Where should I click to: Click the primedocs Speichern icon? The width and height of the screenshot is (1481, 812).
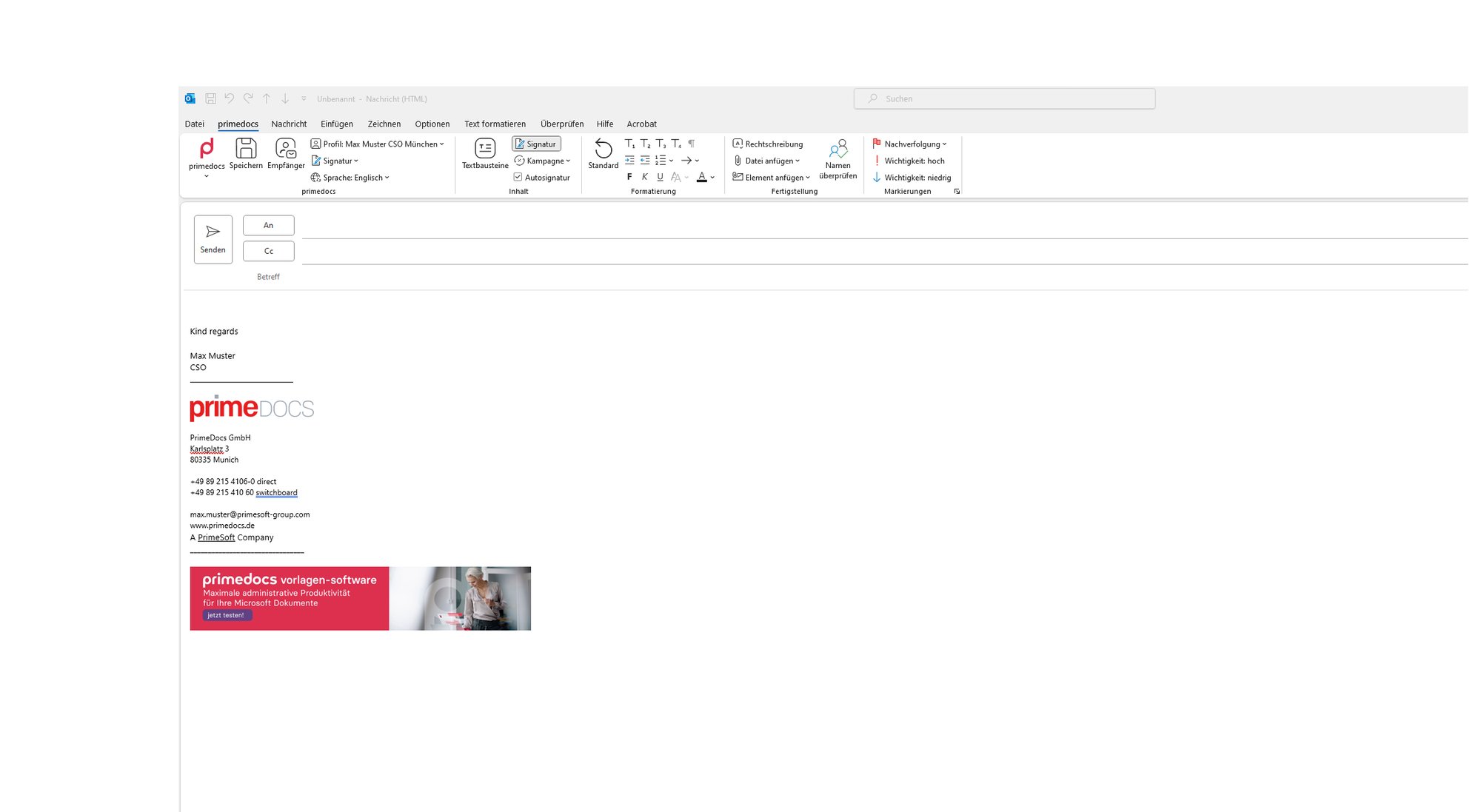point(246,149)
